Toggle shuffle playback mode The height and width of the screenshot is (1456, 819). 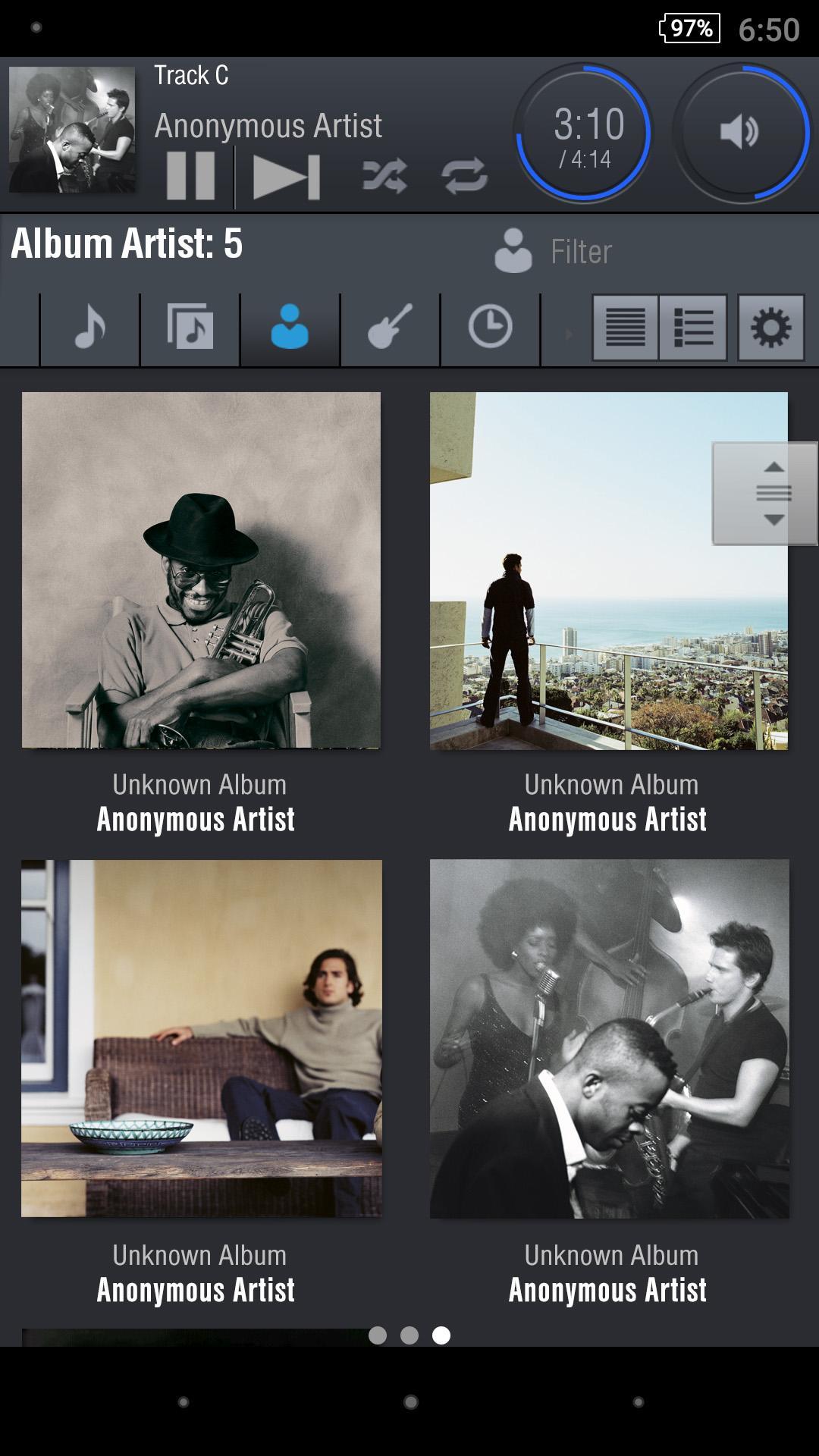pos(384,177)
